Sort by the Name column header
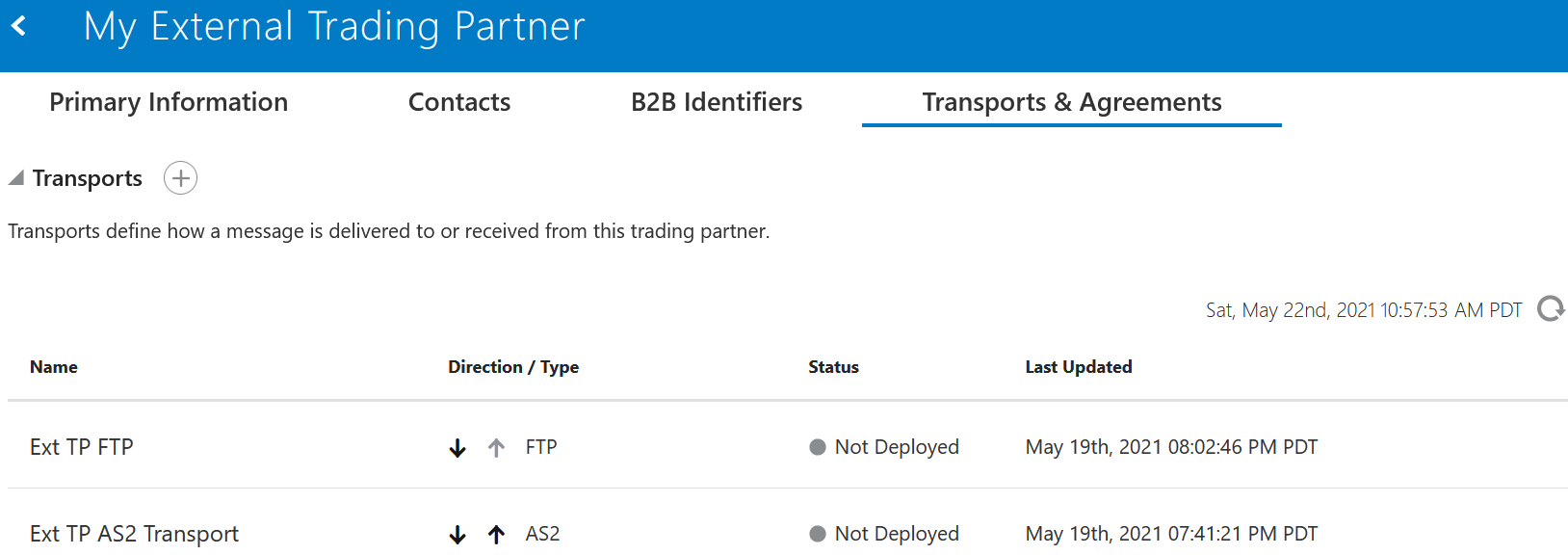 tap(54, 367)
